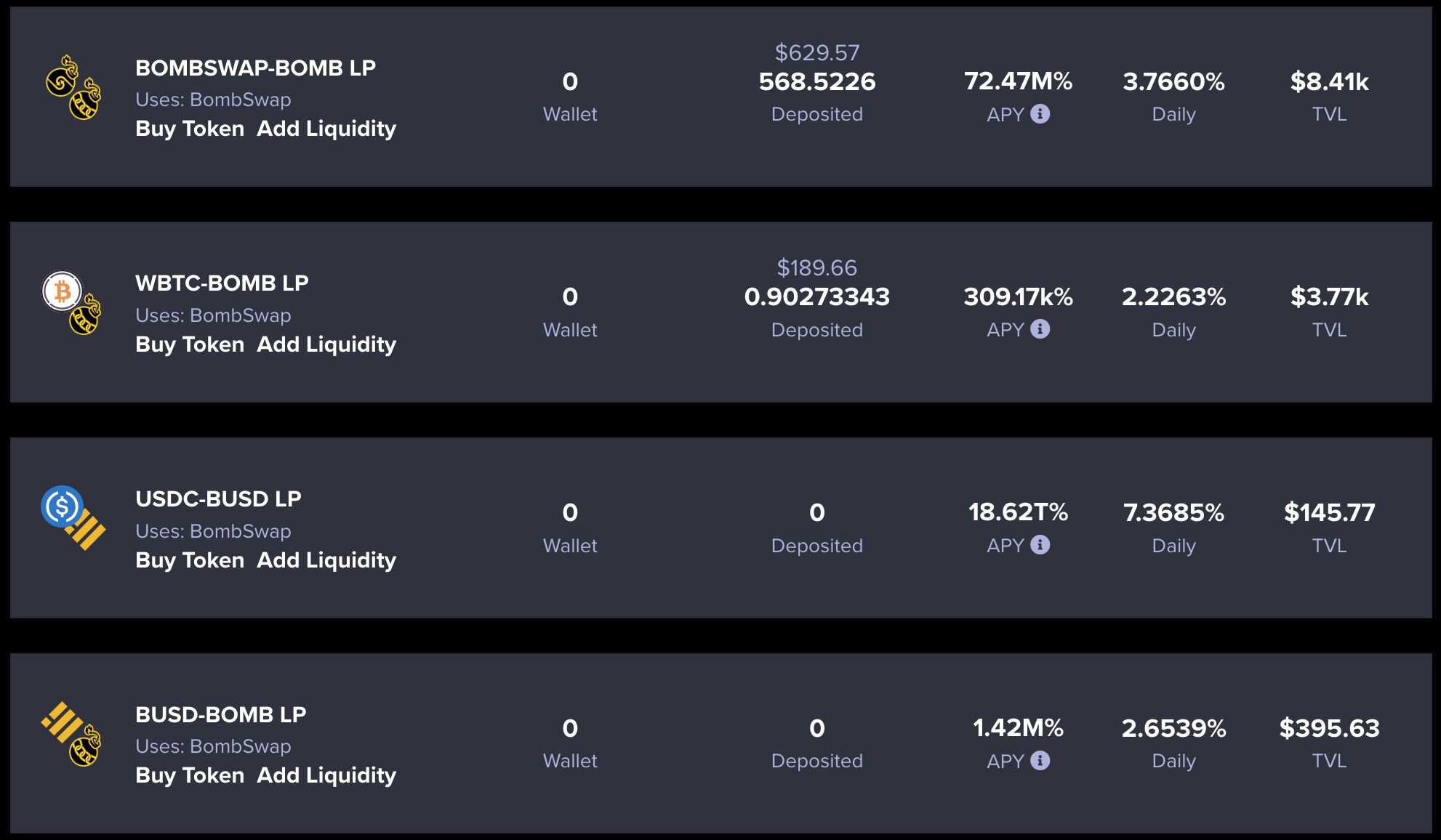The width and height of the screenshot is (1441, 840).
Task: Open APY info icon for BUSD-BOMB LP
Action: (x=1040, y=761)
